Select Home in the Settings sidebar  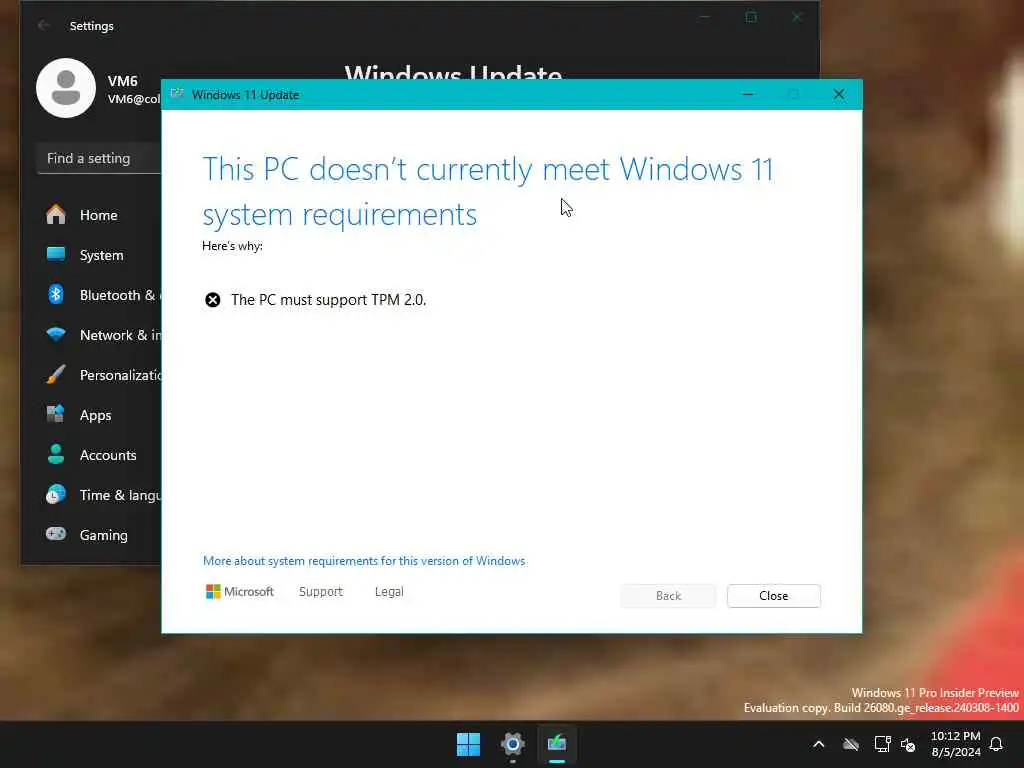(x=91, y=215)
